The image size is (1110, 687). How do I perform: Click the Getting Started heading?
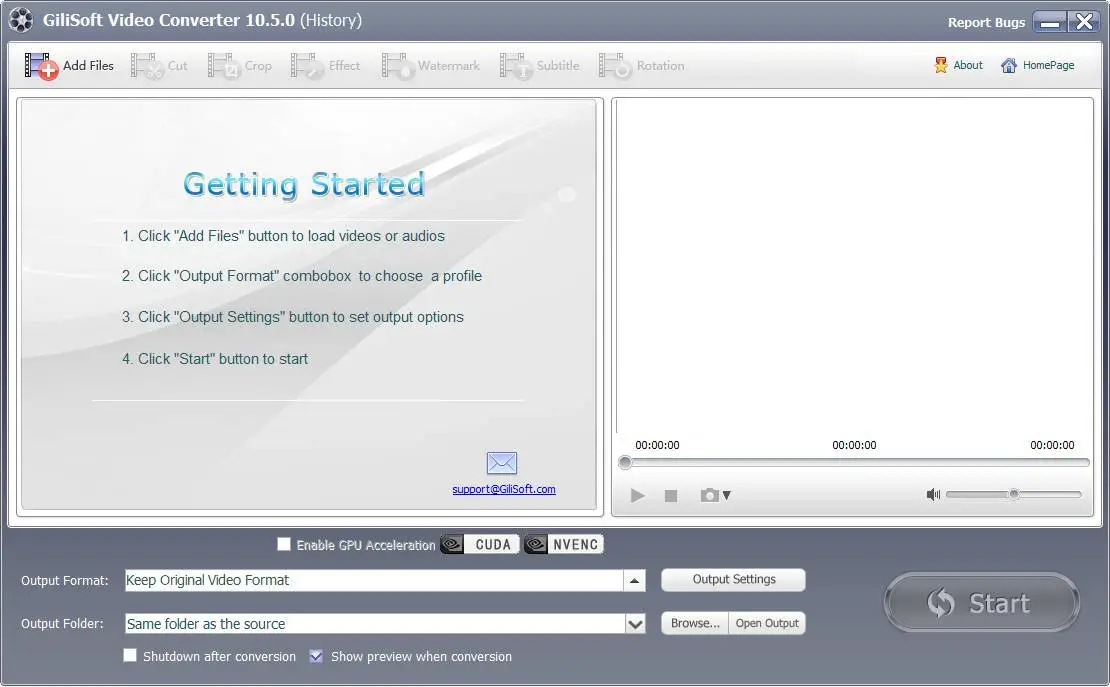coord(304,185)
